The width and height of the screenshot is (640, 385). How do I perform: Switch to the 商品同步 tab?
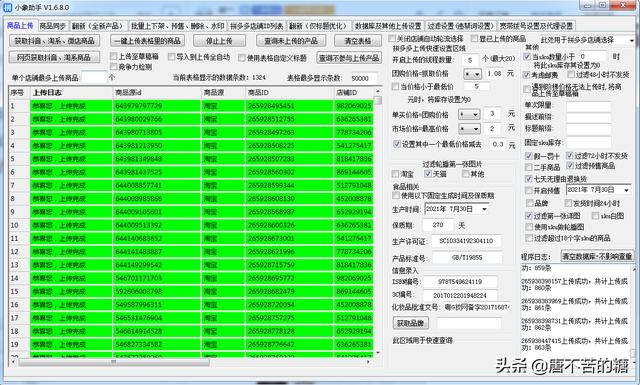(53, 26)
